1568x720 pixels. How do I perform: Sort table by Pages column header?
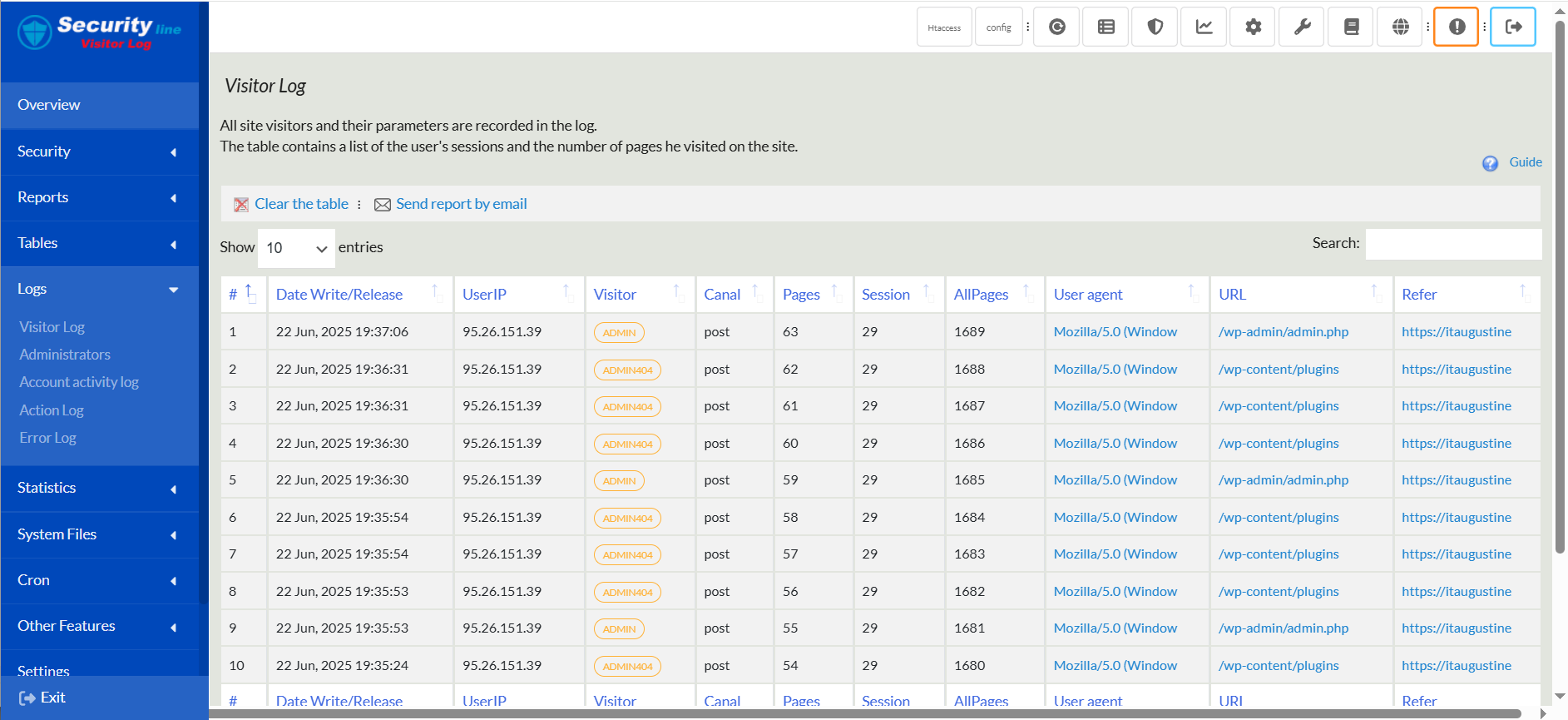tap(801, 295)
